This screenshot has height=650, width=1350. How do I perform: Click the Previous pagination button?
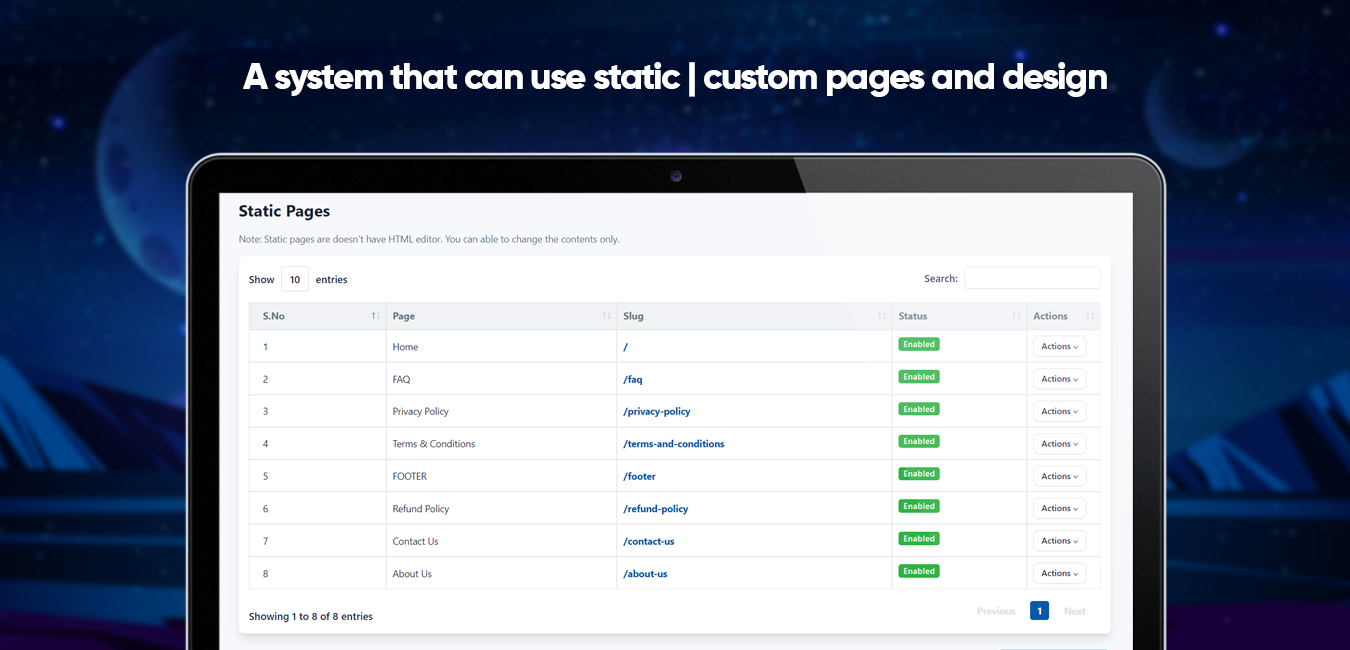coord(996,611)
